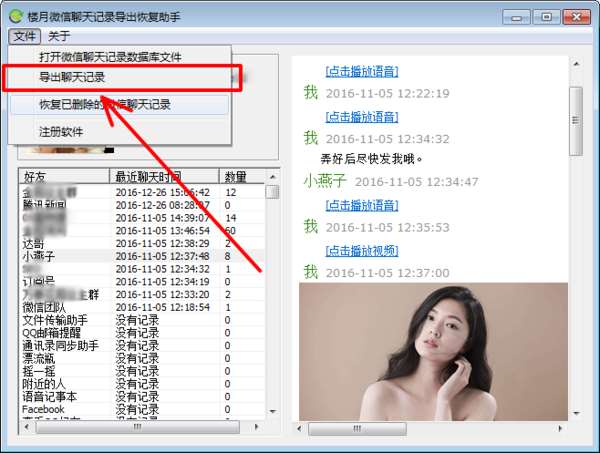The image size is (600, 453).
Task: Play voice message above 12:22:19 timestamp
Action: [362, 72]
